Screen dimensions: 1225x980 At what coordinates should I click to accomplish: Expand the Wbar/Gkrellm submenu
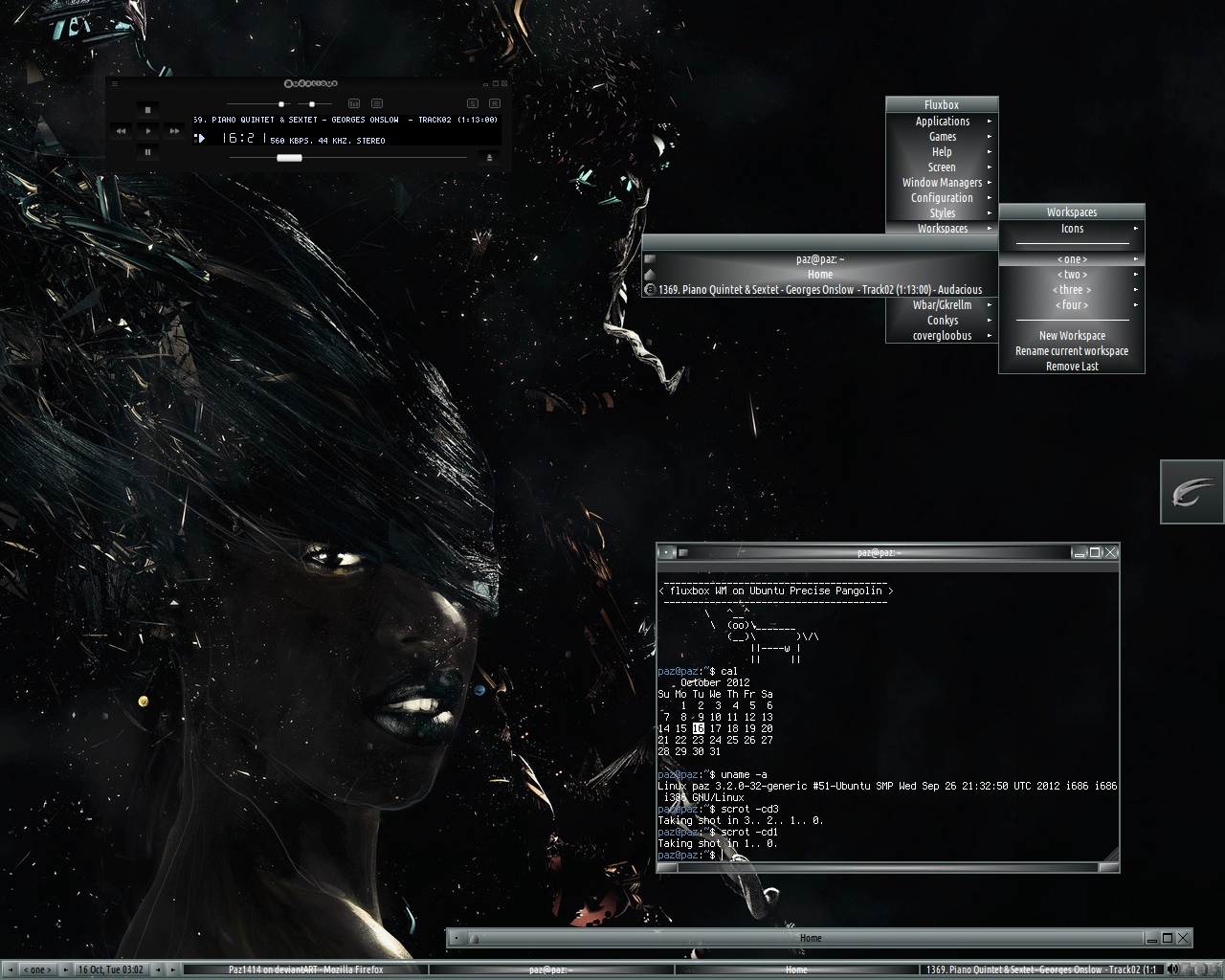point(942,305)
